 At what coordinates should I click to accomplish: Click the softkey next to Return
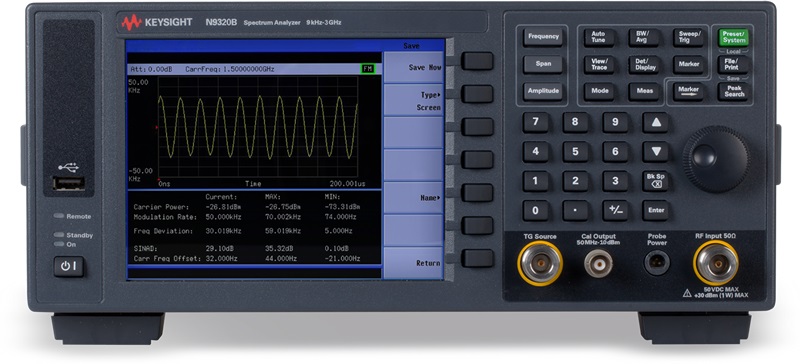pyautogui.click(x=477, y=258)
